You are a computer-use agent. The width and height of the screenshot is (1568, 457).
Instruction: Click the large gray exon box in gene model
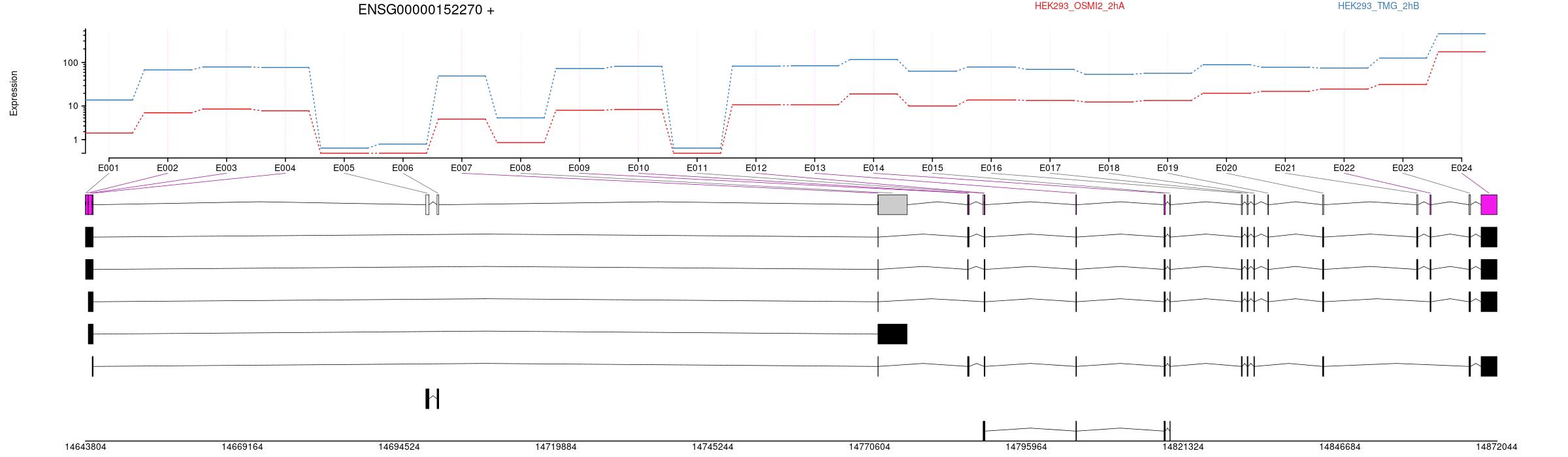tap(892, 204)
